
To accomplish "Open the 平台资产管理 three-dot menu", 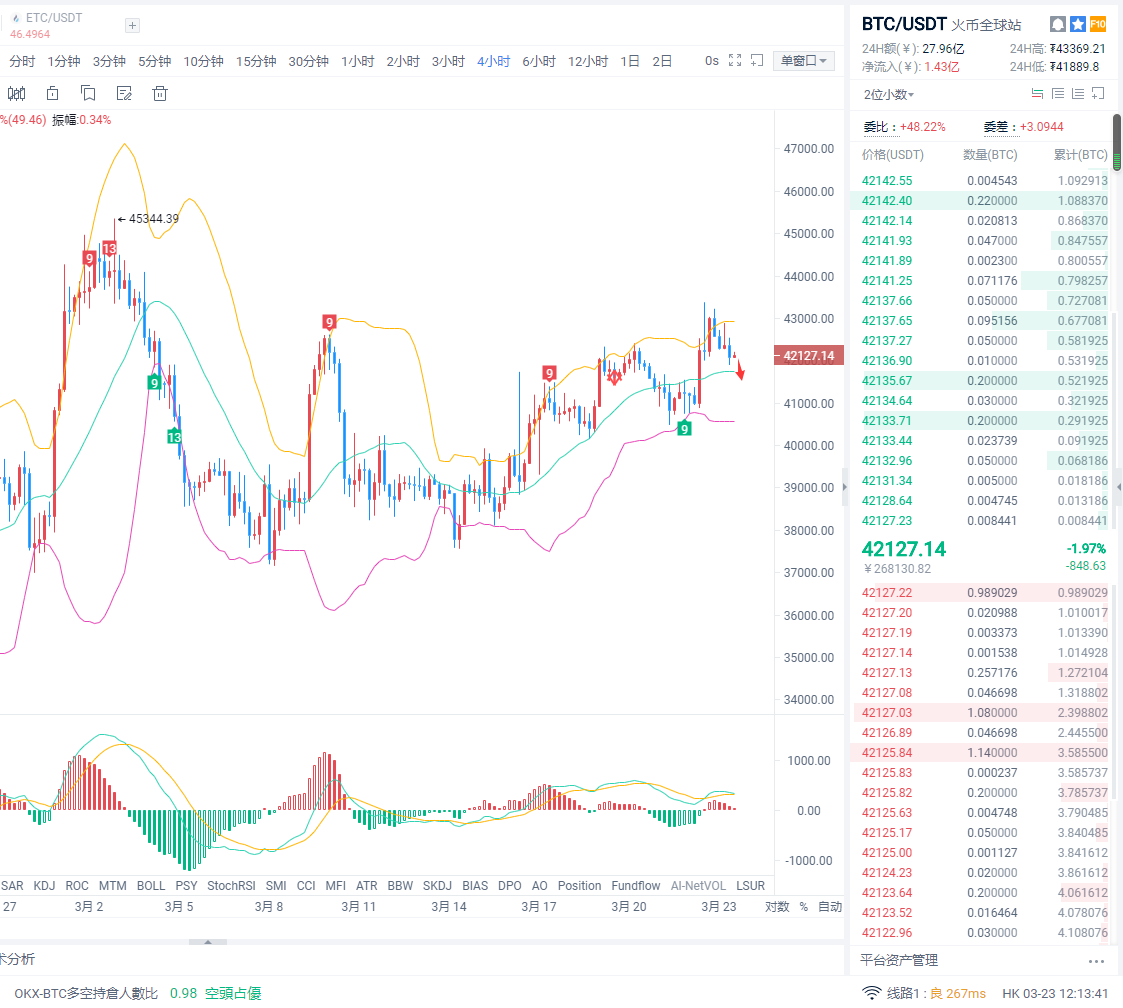I will (1096, 961).
